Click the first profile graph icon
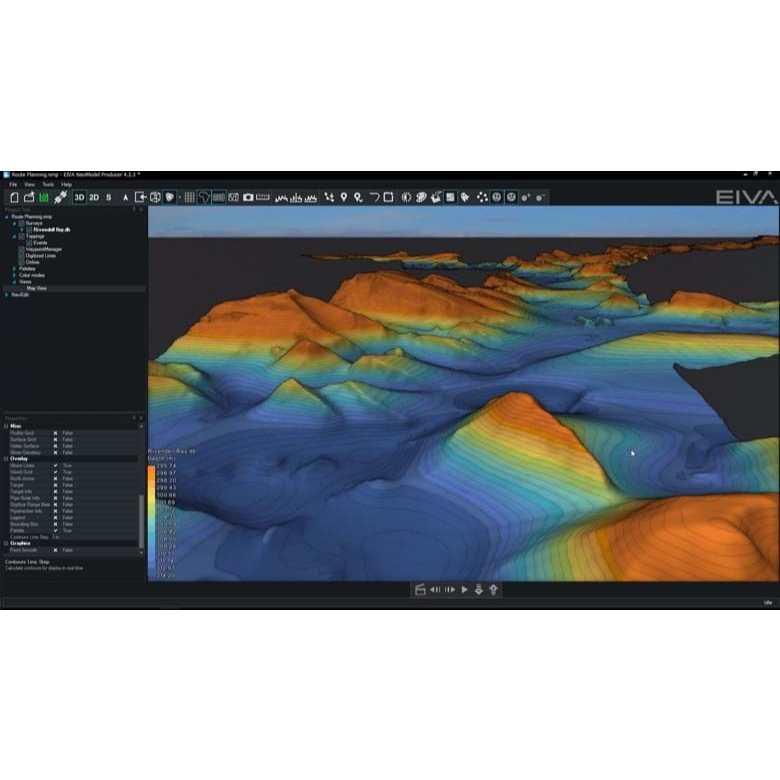 [x=282, y=198]
